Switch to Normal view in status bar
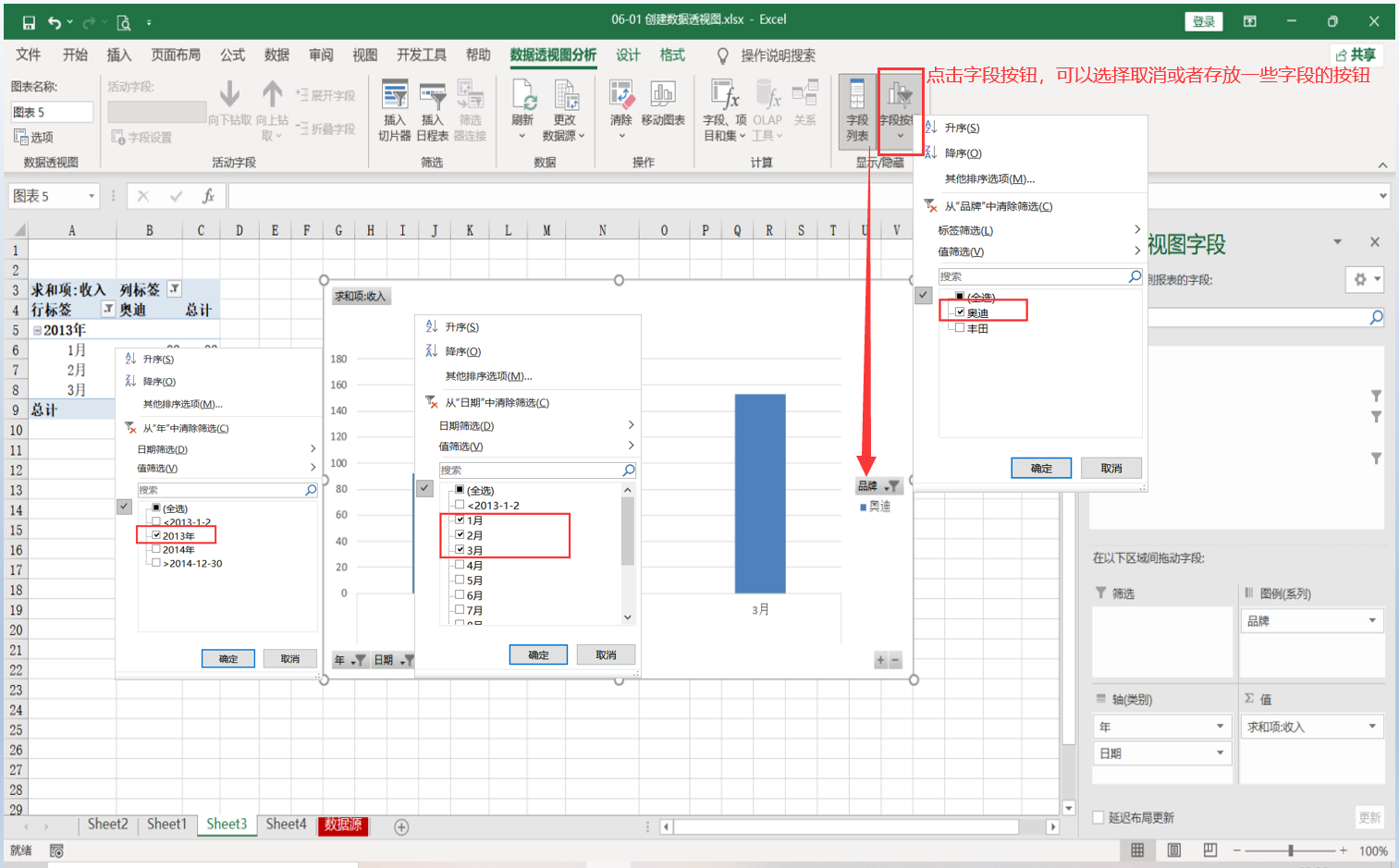This screenshot has height=868, width=1399. tap(1137, 850)
